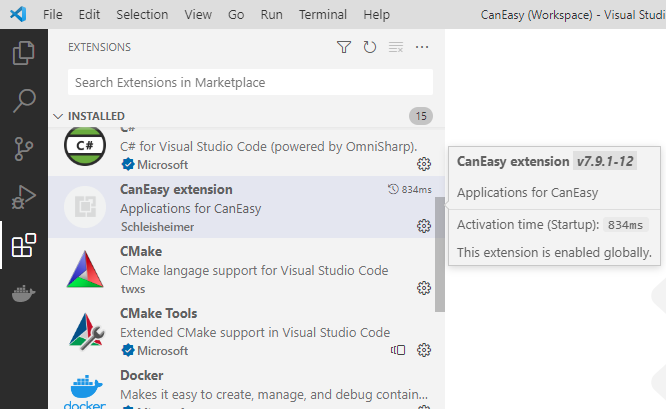This screenshot has height=409, width=666.
Task: Open Source Control view in activity bar
Action: pyautogui.click(x=24, y=149)
